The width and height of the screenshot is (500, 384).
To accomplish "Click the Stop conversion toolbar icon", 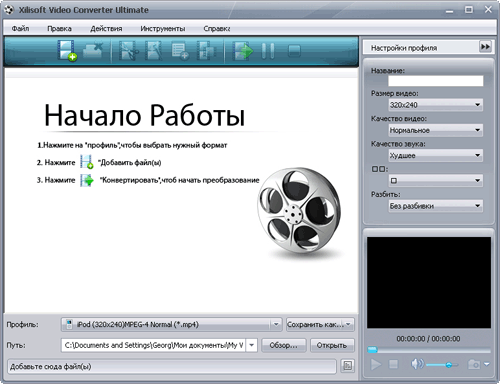I will pyautogui.click(x=294, y=51).
